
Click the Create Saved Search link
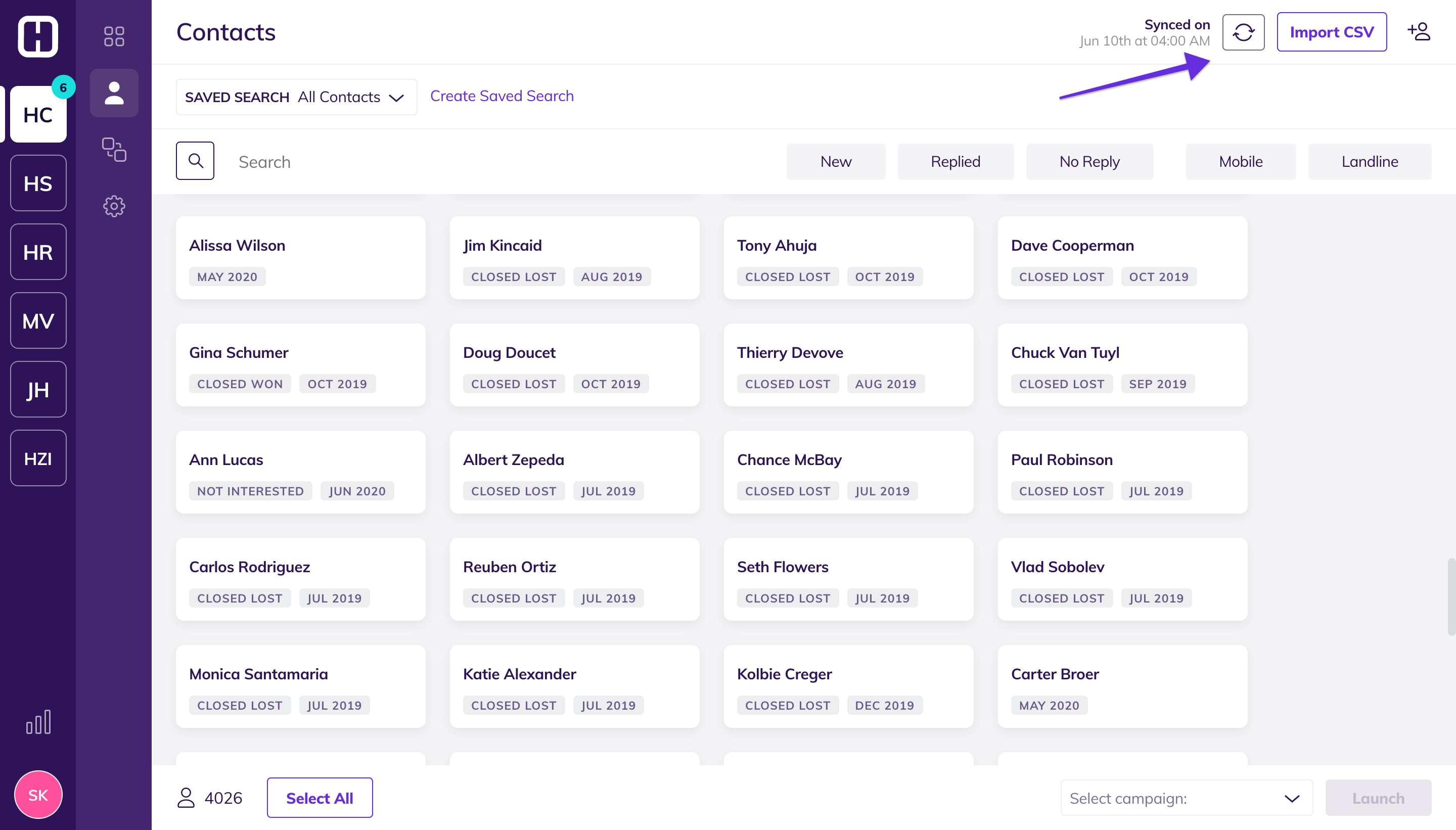[502, 96]
